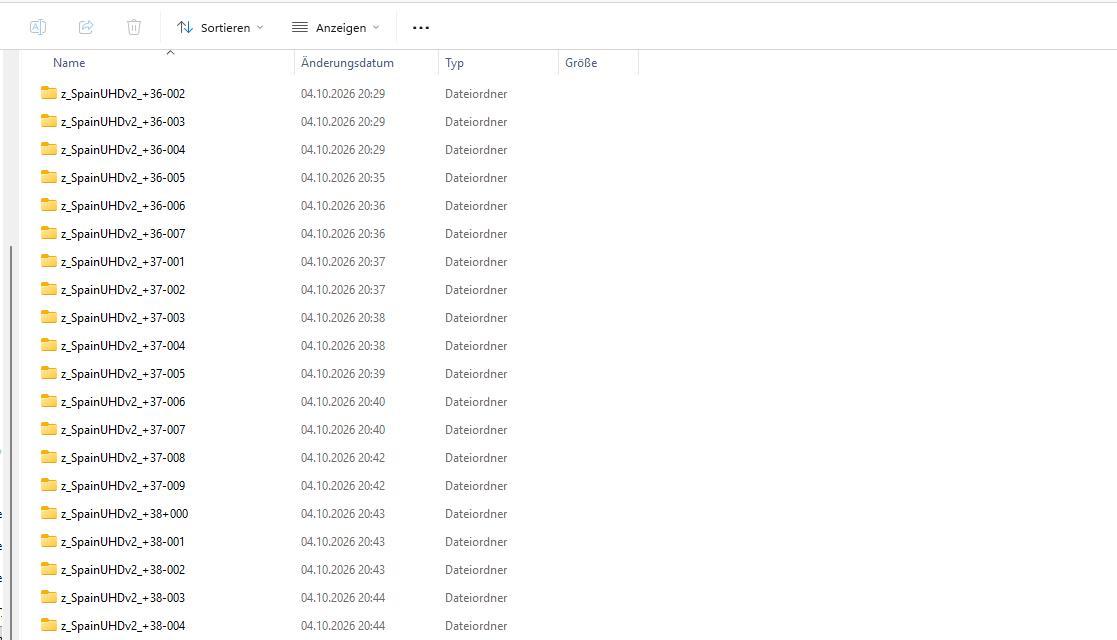Image resolution: width=1117 pixels, height=640 pixels.
Task: Select folder name z_SpainUHDv2_+37-009
Action: tap(123, 485)
